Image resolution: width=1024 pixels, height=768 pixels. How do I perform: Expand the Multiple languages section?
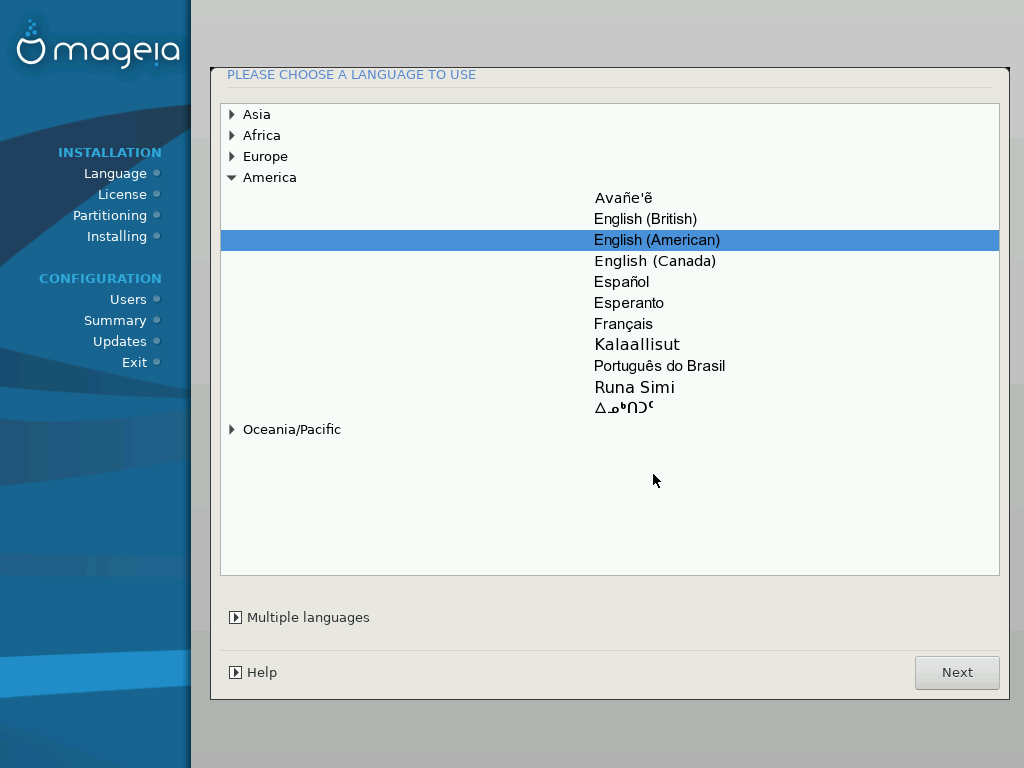coord(236,618)
